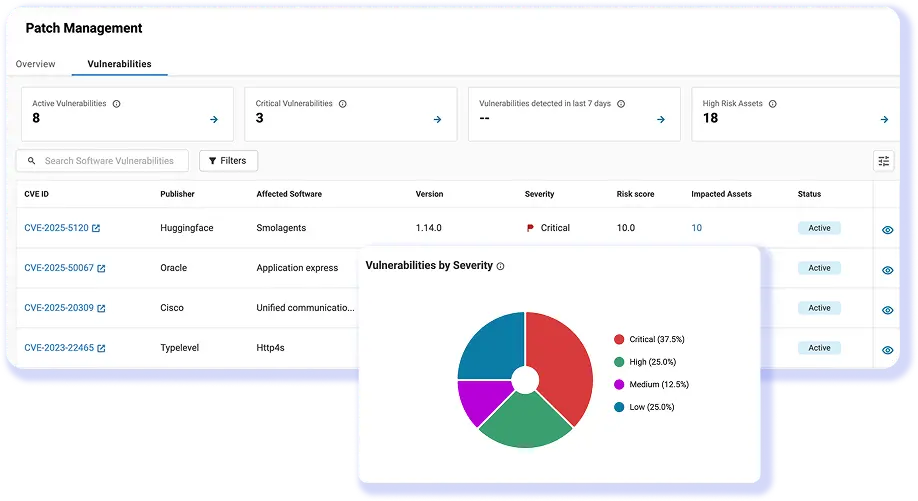The height and width of the screenshot is (501, 918).
Task: Open external link icon beside CVE-2025-50067
Action: tap(101, 268)
